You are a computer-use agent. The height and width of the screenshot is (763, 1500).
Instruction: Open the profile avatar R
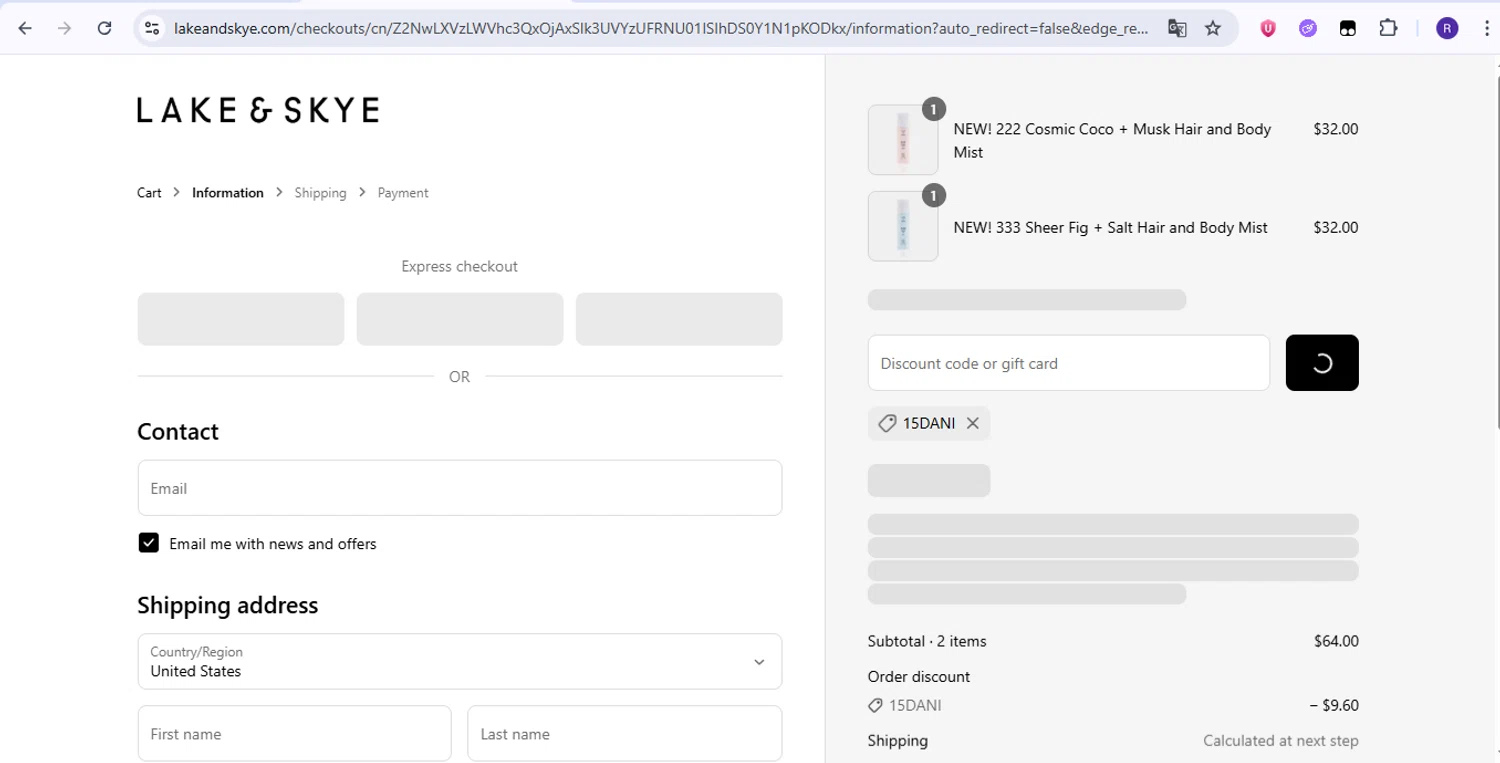tap(1447, 28)
